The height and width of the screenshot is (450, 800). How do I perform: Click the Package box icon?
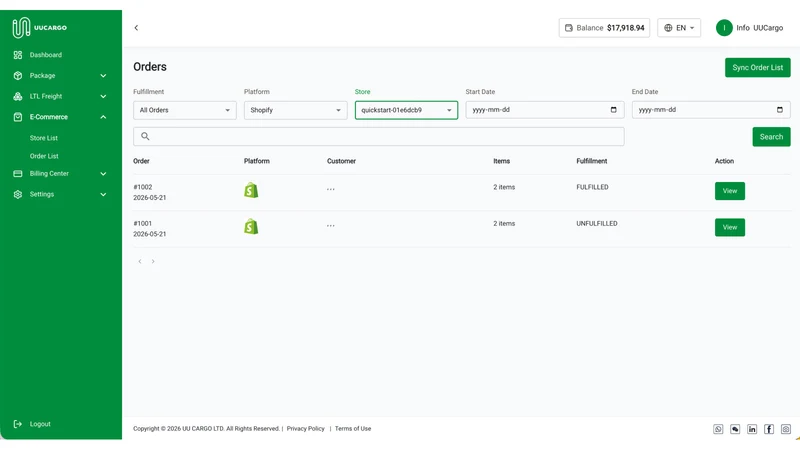coord(18,76)
